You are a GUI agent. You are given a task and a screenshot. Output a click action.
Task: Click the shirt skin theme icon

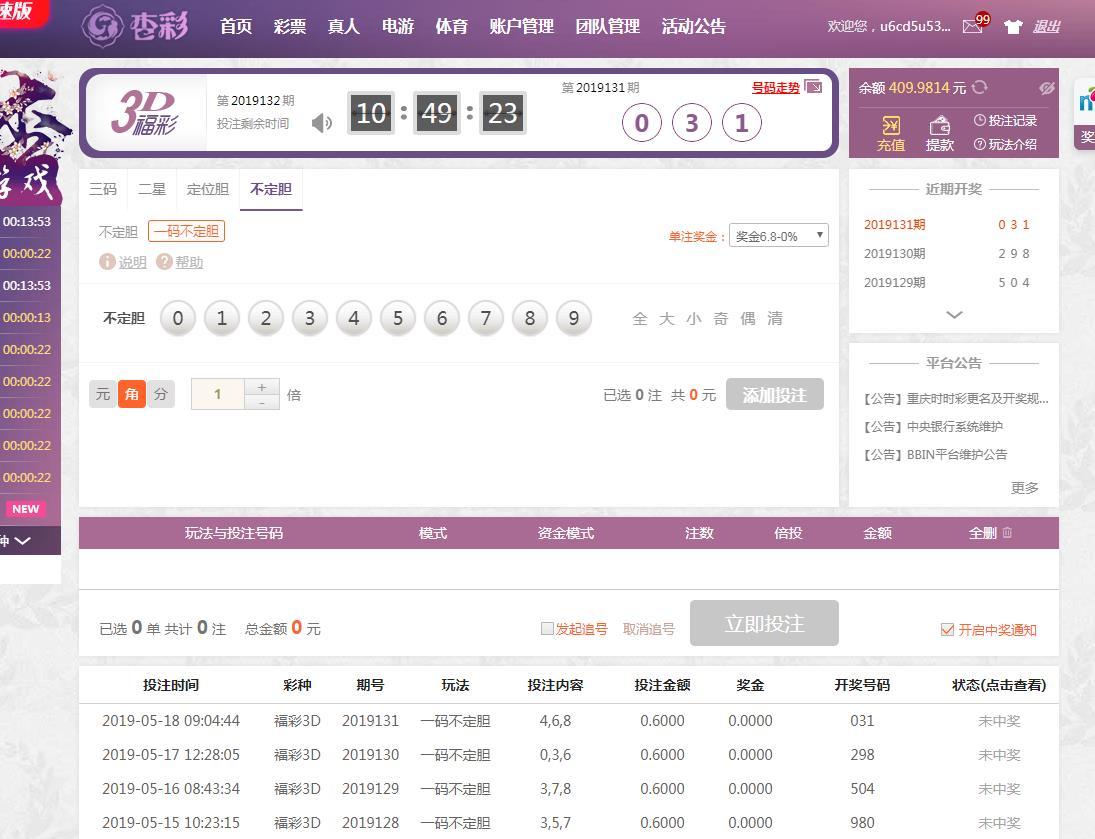pyautogui.click(x=1013, y=27)
